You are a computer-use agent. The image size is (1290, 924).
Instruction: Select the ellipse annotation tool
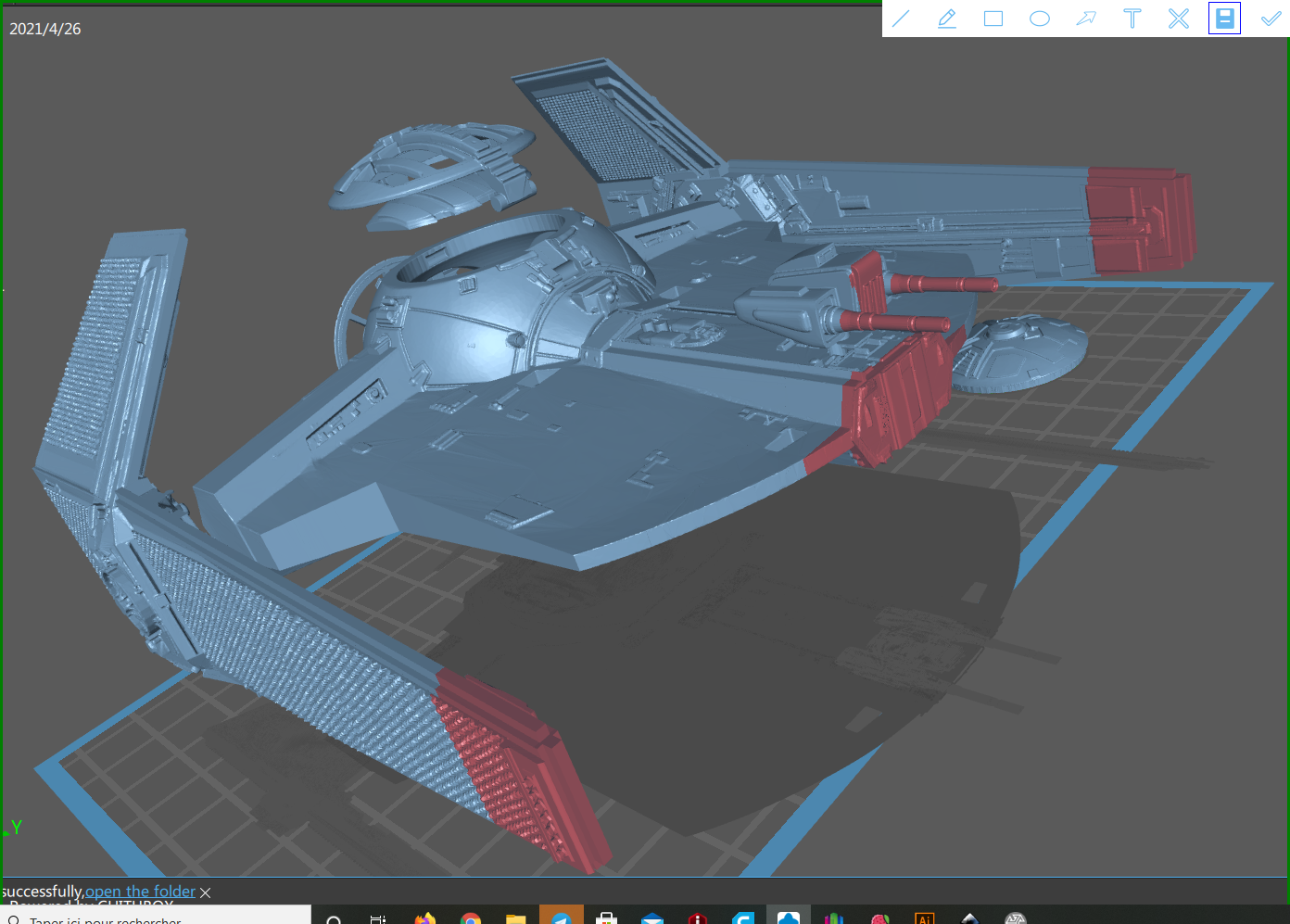[x=1040, y=19]
